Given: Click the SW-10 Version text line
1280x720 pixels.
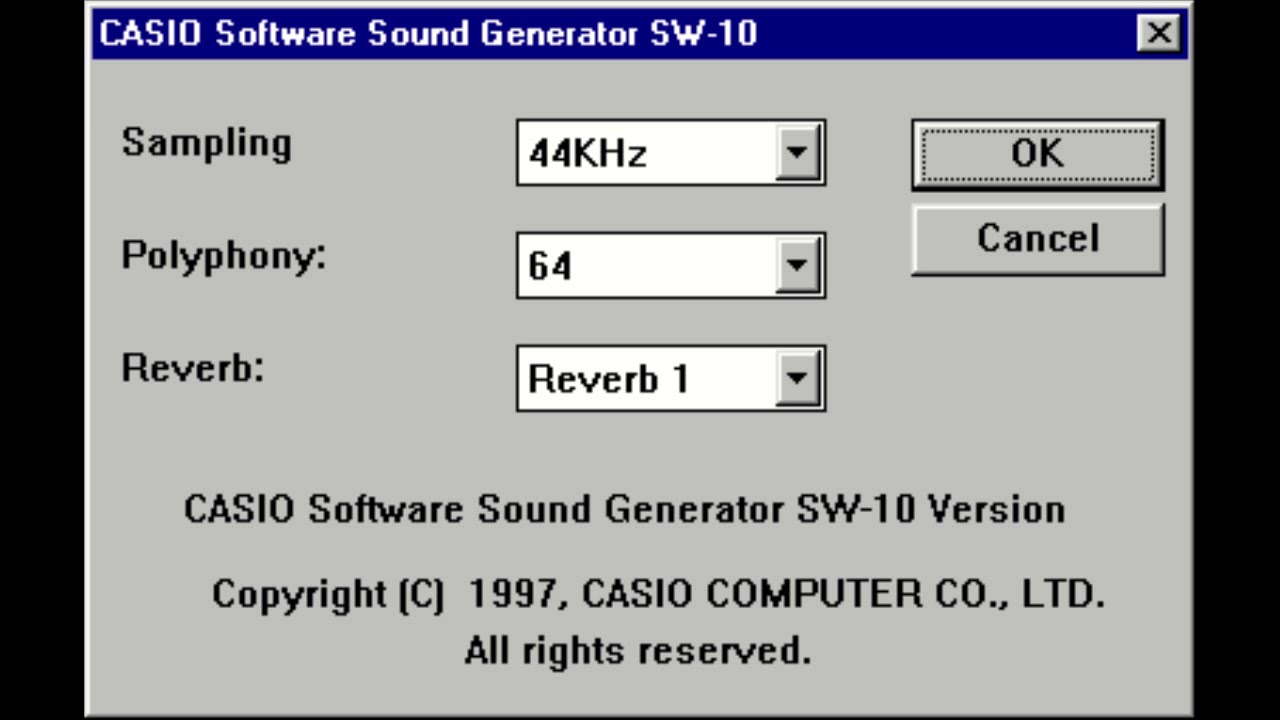Looking at the screenshot, I should coord(624,509).
